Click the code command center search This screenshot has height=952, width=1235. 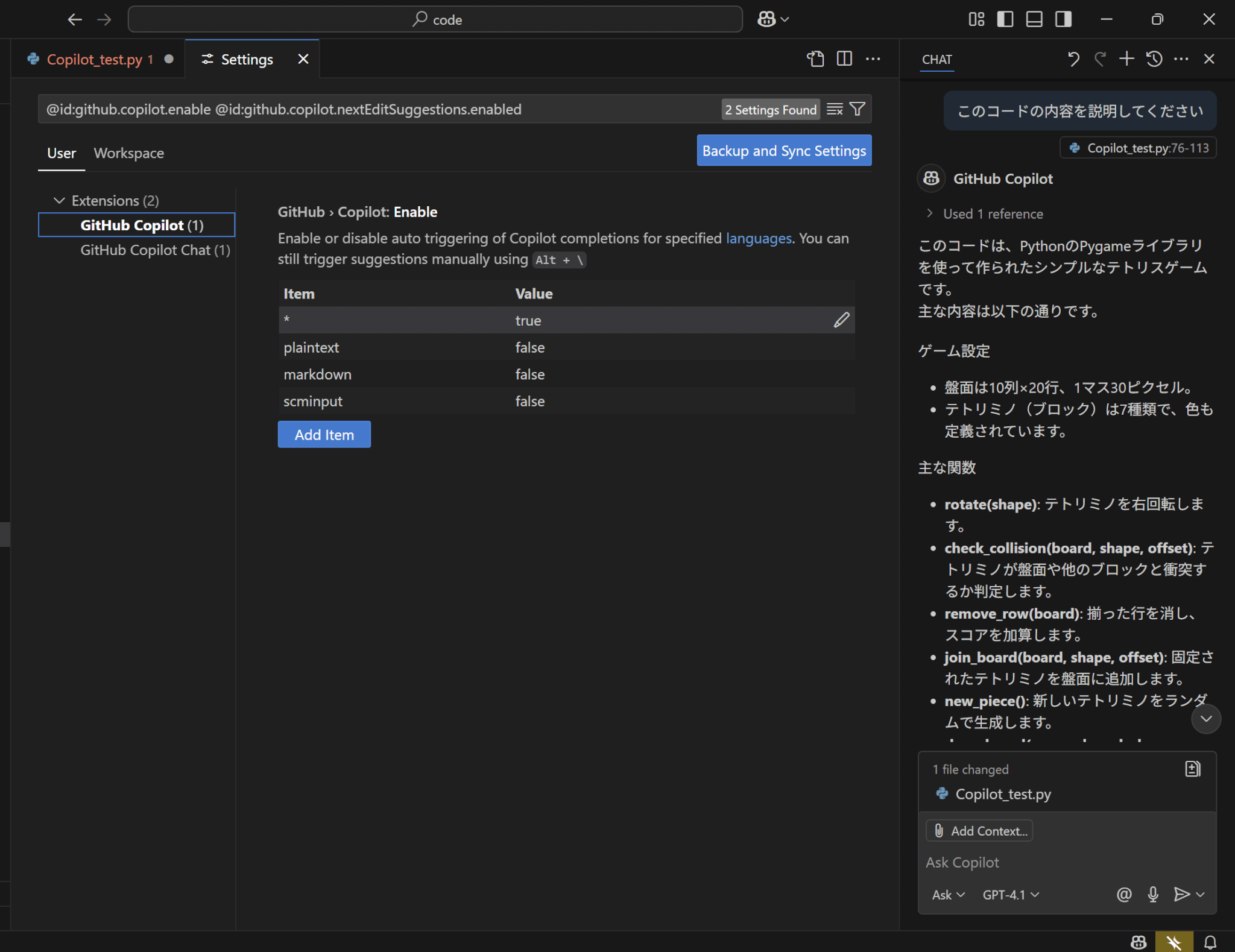point(435,19)
